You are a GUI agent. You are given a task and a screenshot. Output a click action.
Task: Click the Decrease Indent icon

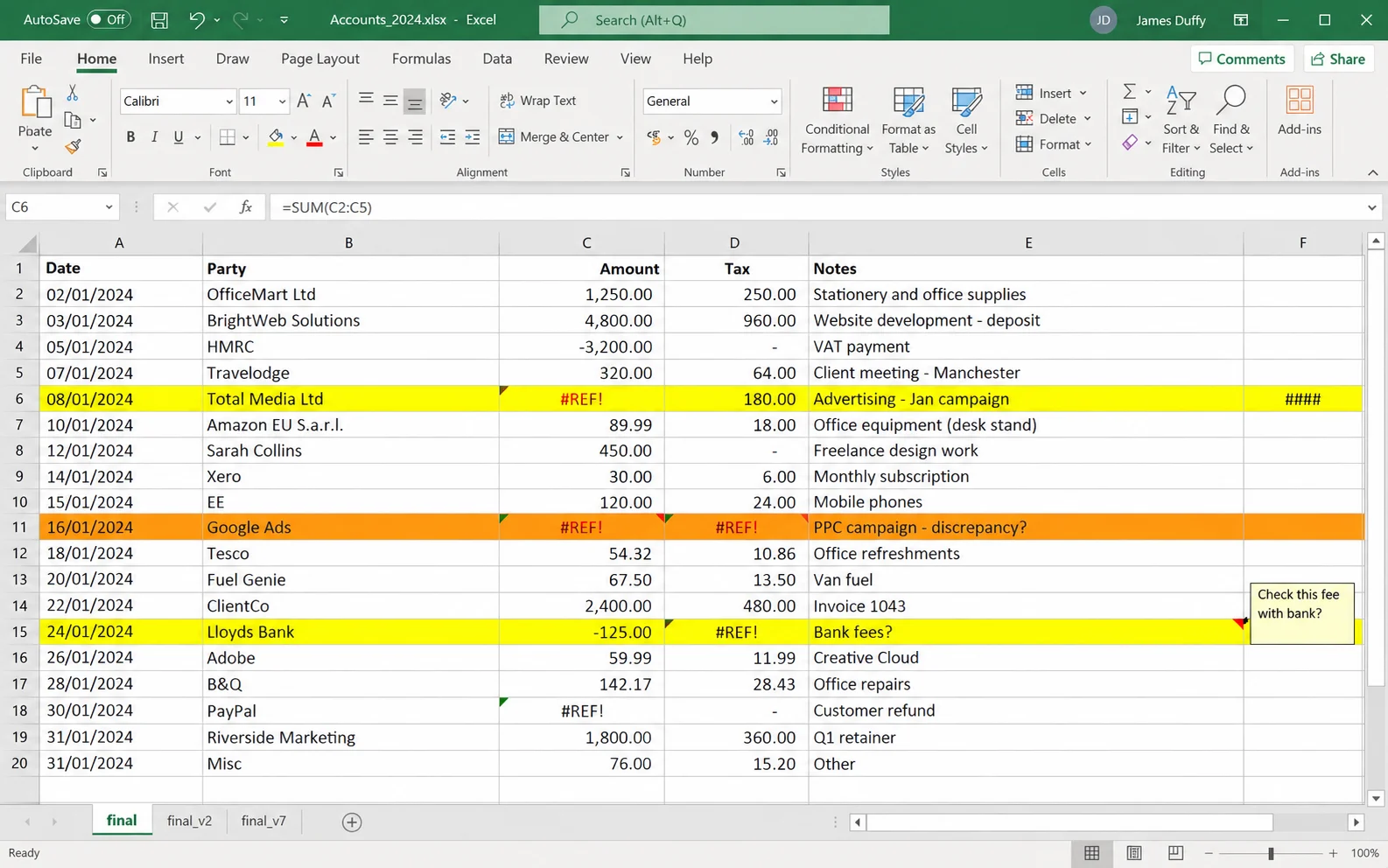(447, 137)
